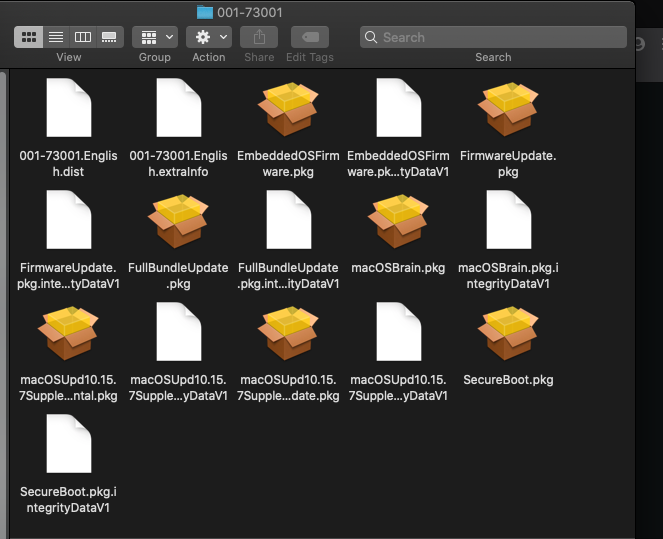
Task: Select document icon after Supple...date.pkg package
Action: (398, 331)
